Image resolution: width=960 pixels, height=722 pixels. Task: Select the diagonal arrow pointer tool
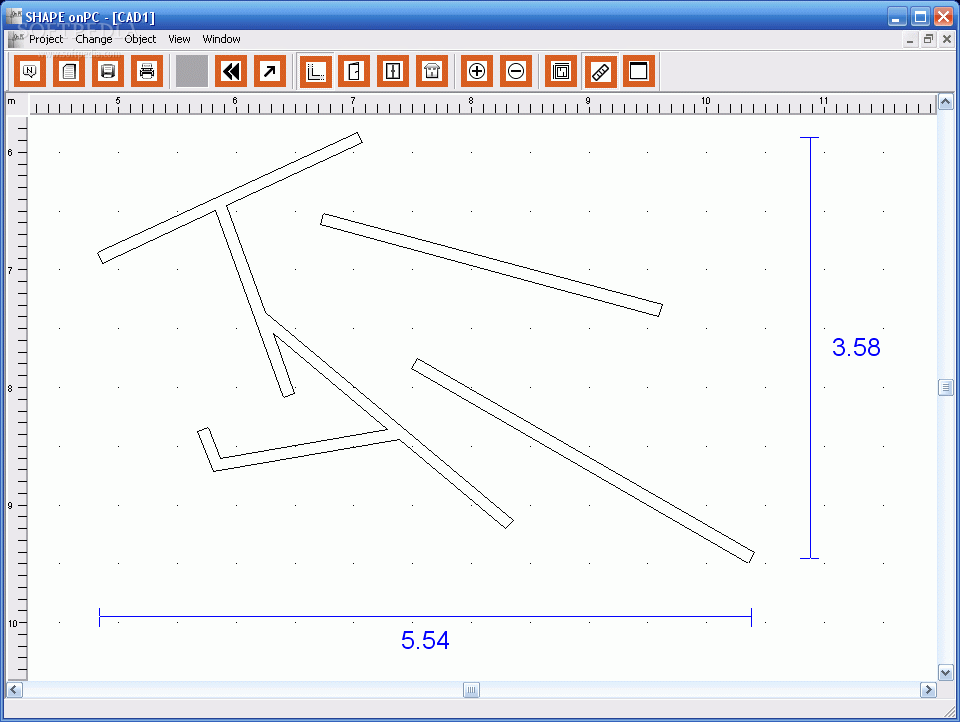pos(270,72)
